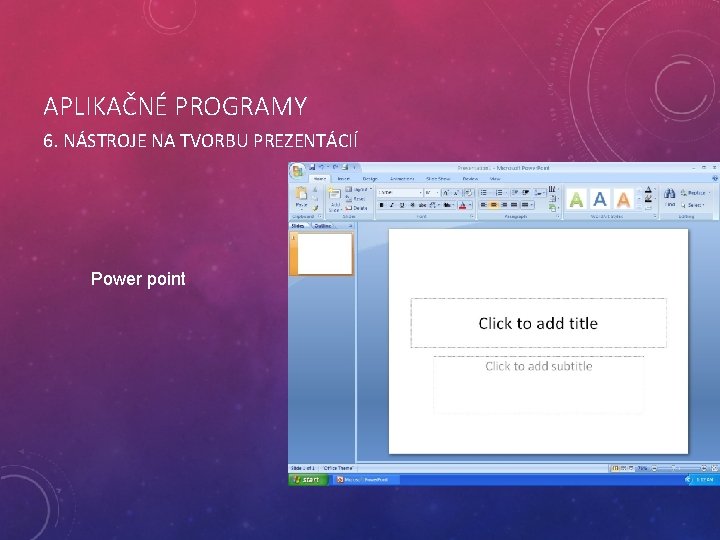Open the Replace command
The height and width of the screenshot is (540, 720).
click(695, 193)
